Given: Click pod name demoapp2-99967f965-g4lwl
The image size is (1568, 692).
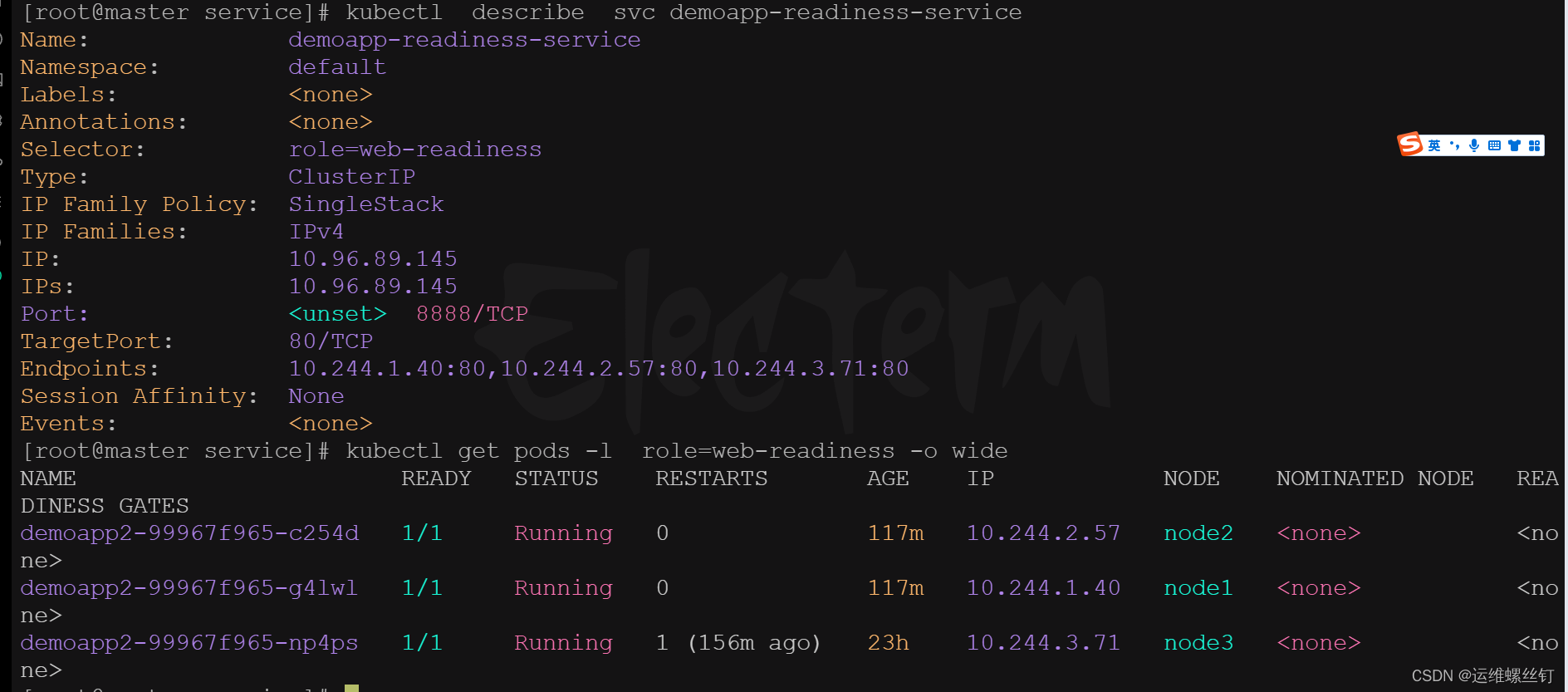Looking at the screenshot, I should tap(189, 588).
